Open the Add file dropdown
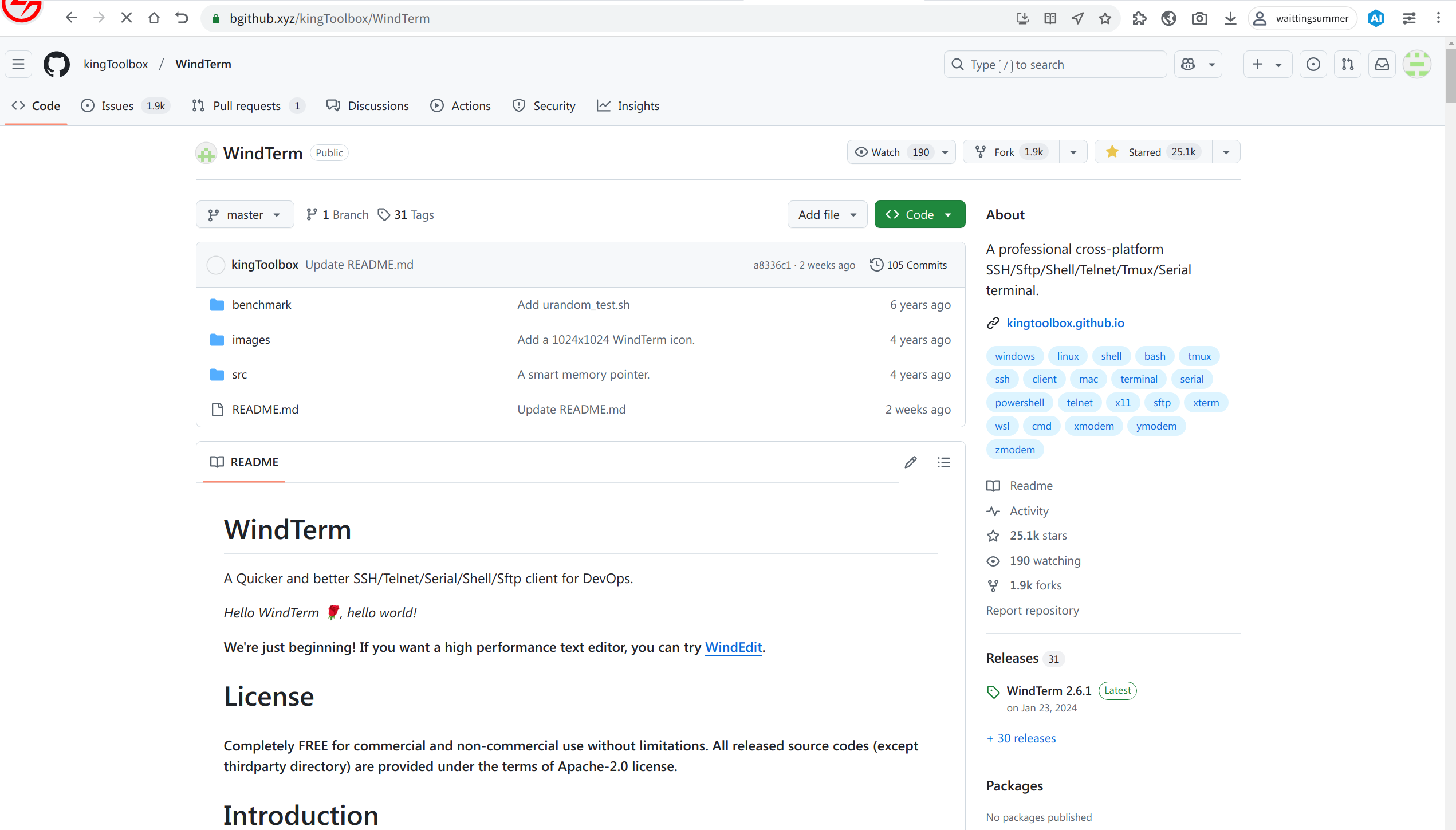The width and height of the screenshot is (1456, 830). point(827,214)
